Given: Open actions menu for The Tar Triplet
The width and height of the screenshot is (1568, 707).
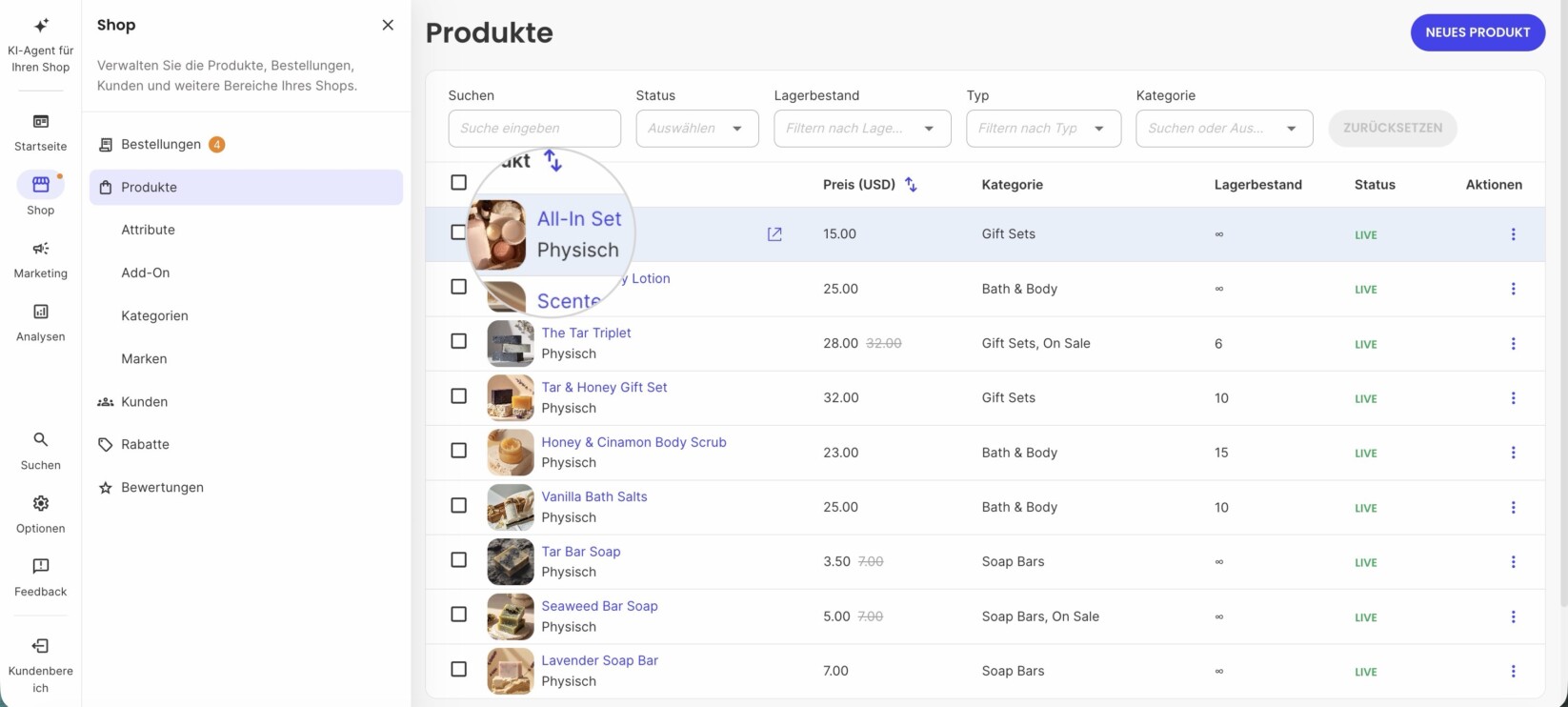Looking at the screenshot, I should coord(1513,344).
